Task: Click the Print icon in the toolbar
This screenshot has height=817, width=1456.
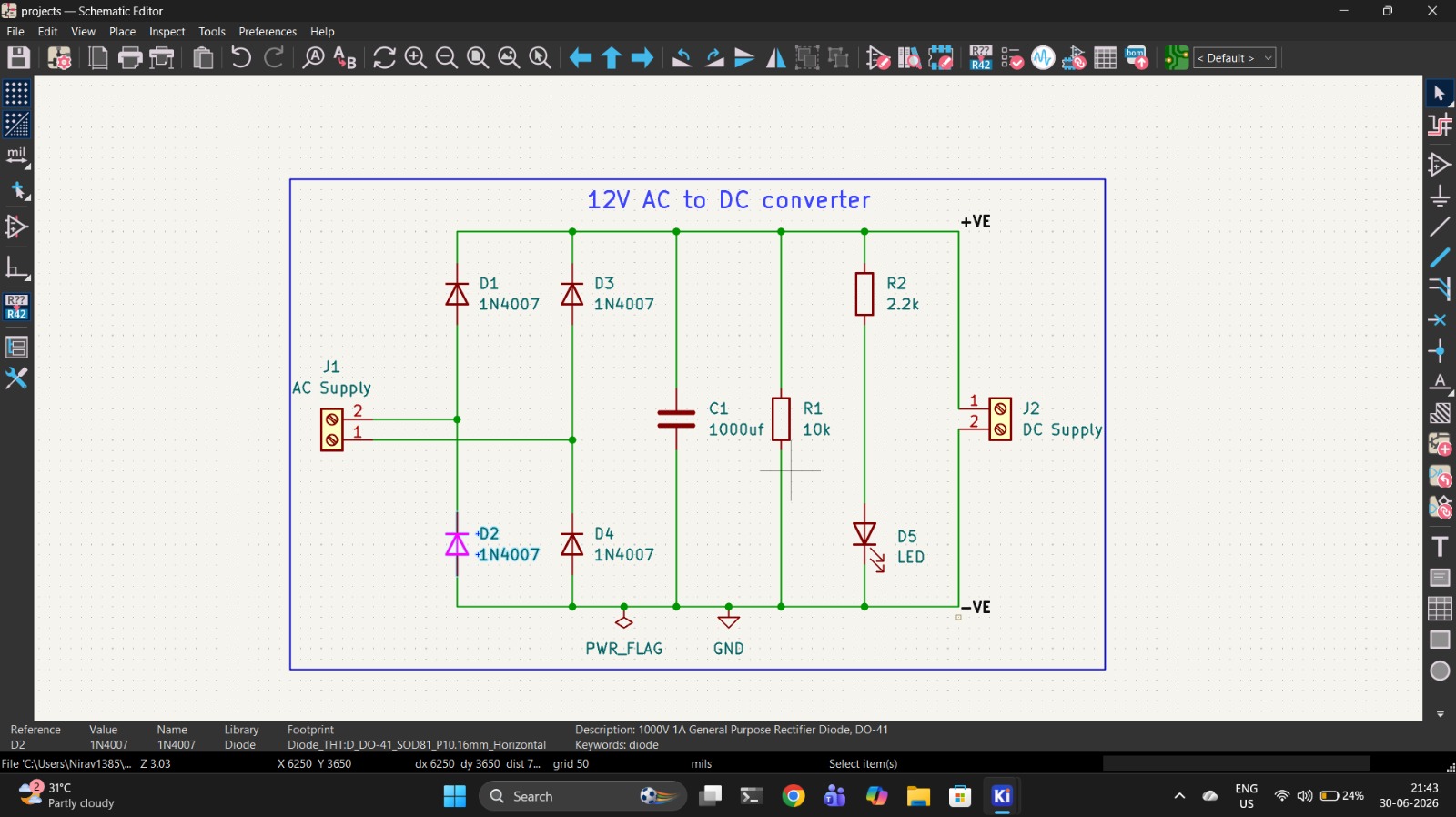Action: pyautogui.click(x=130, y=58)
